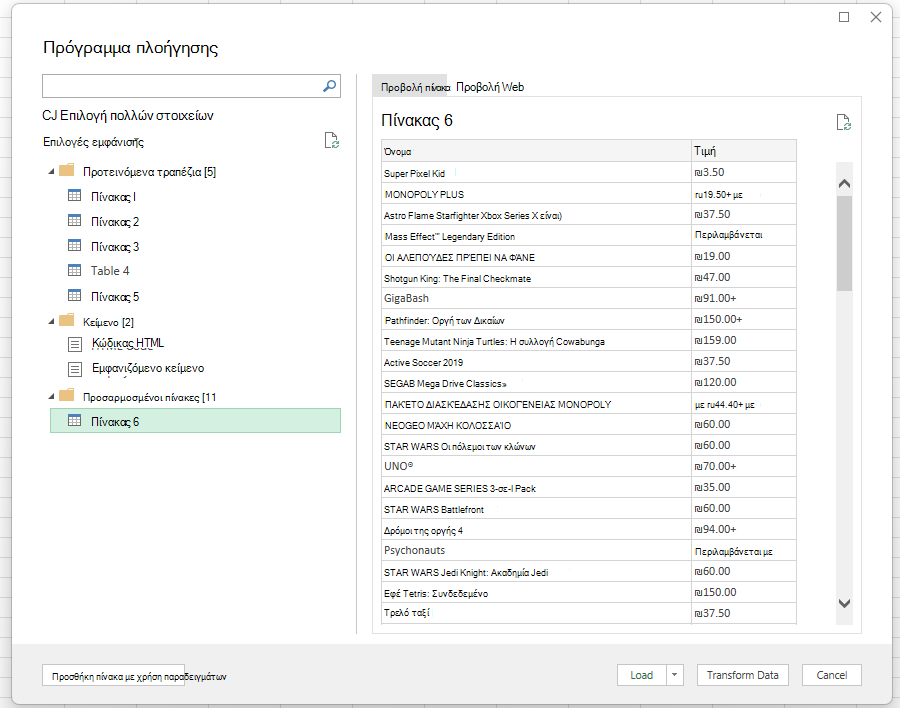The height and width of the screenshot is (708, 900).
Task: Click the ₪159.00 price cell
Action: click(x=744, y=341)
